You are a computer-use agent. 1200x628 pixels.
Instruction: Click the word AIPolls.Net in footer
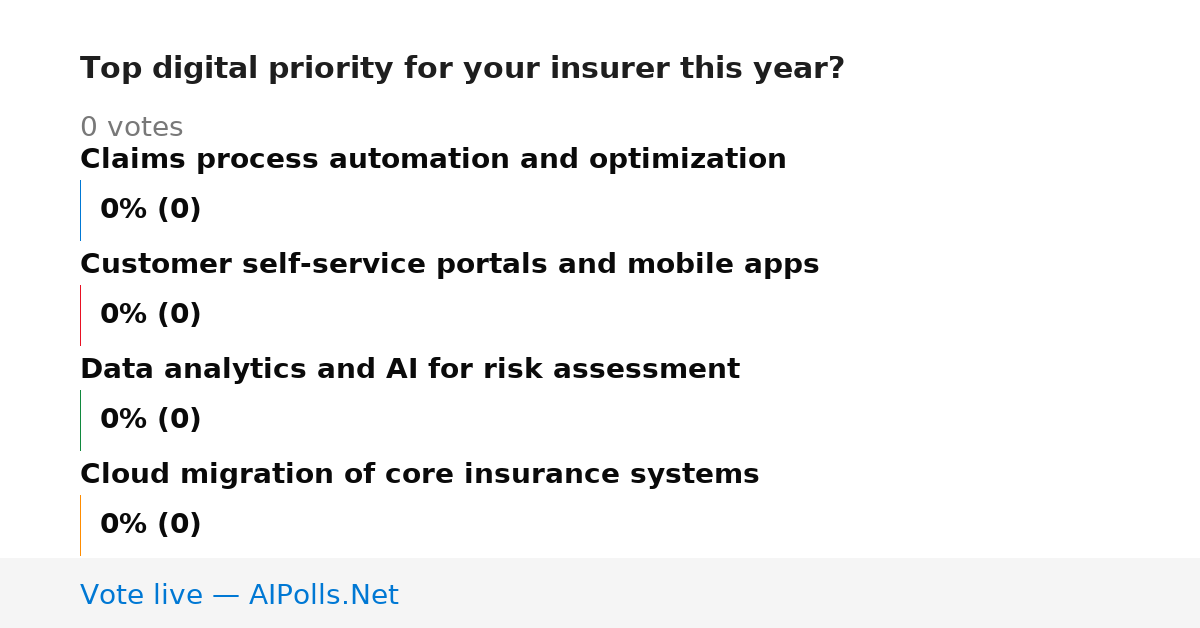coord(323,595)
